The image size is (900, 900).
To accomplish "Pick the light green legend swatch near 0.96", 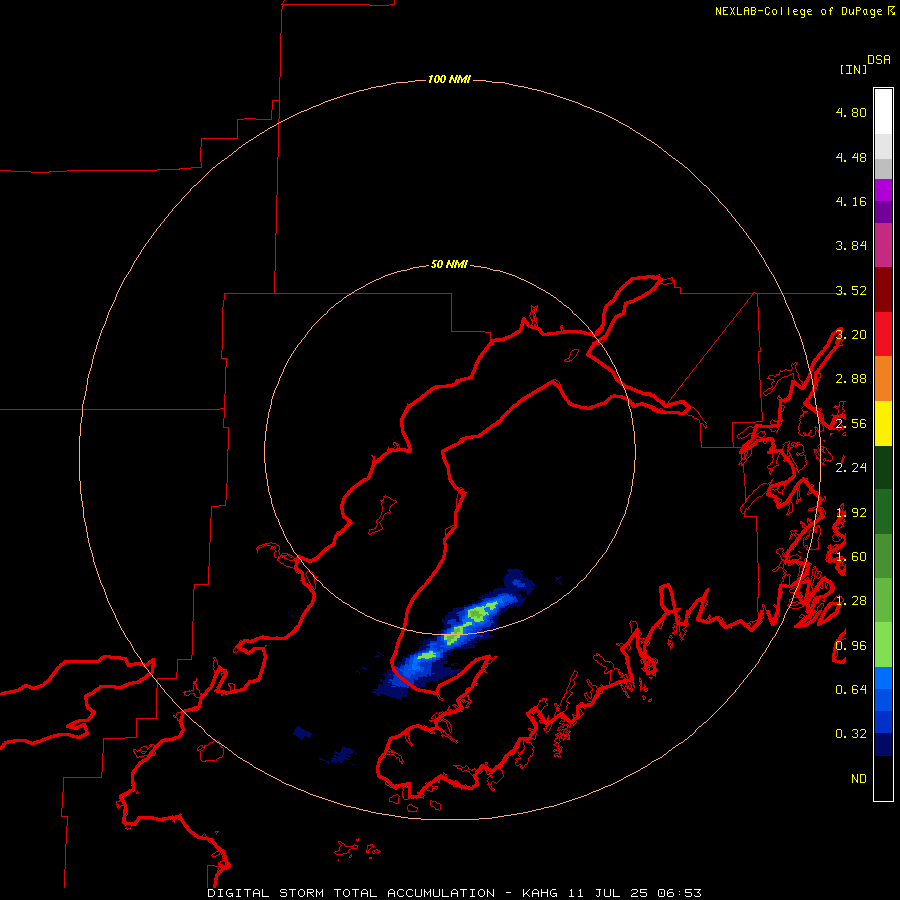I will (883, 645).
